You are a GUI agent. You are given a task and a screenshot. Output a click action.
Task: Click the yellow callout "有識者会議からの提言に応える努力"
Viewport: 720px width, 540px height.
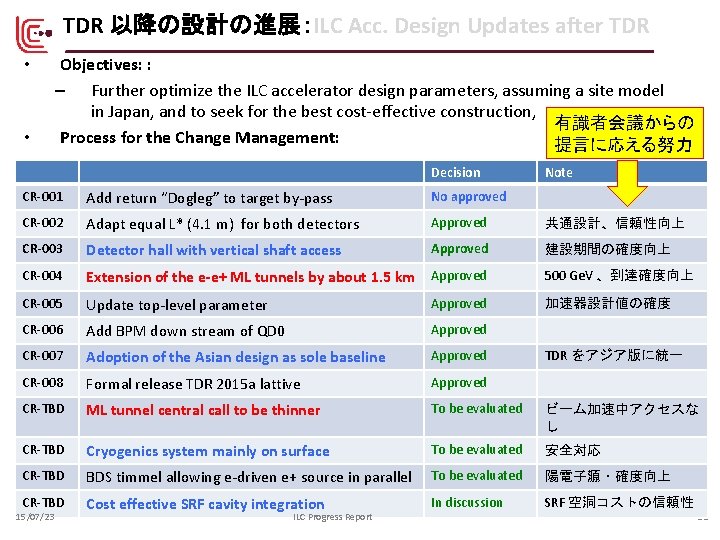click(624, 133)
